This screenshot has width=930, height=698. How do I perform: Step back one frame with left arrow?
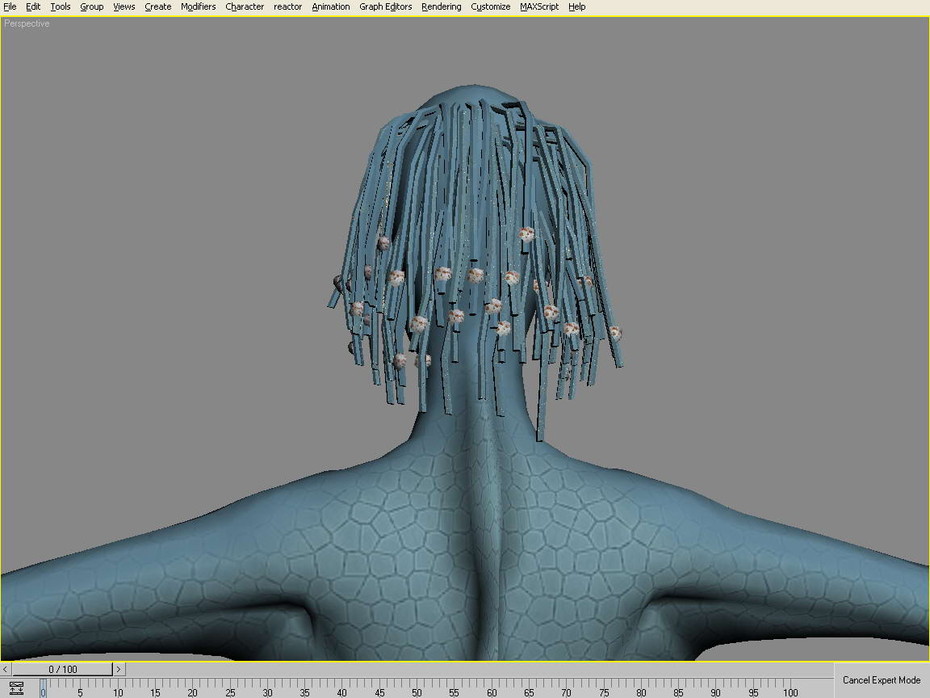tap(5, 669)
